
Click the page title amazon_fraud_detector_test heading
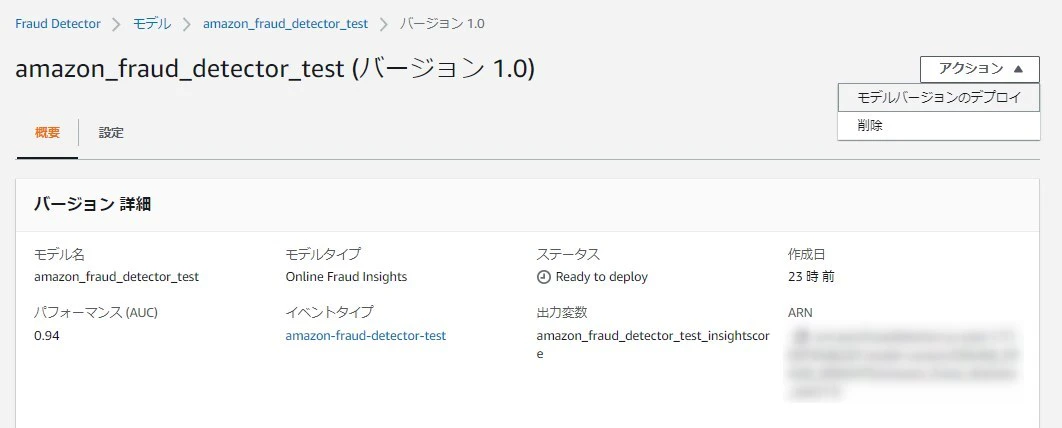coord(275,68)
